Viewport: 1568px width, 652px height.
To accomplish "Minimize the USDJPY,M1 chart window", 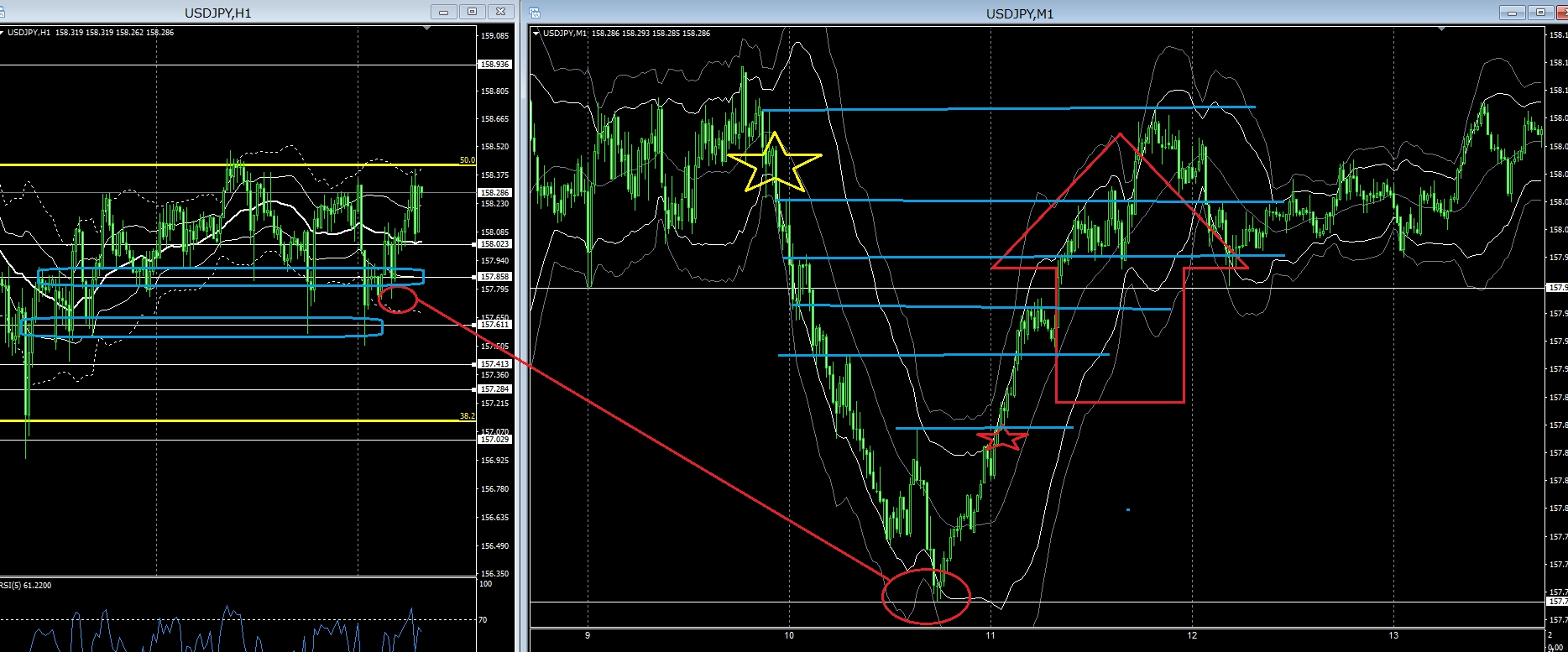I will point(1513,13).
